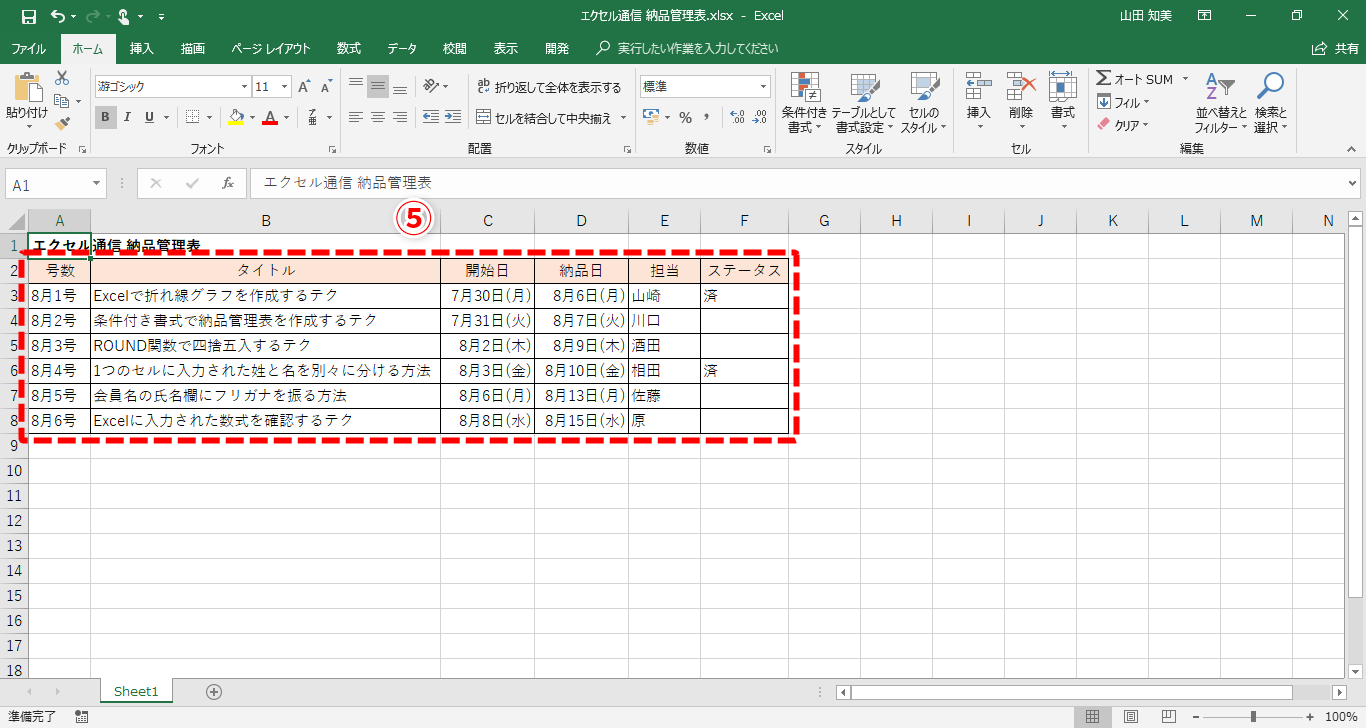Click the Copy icon in clipboard group
The image size is (1366, 728).
62,101
